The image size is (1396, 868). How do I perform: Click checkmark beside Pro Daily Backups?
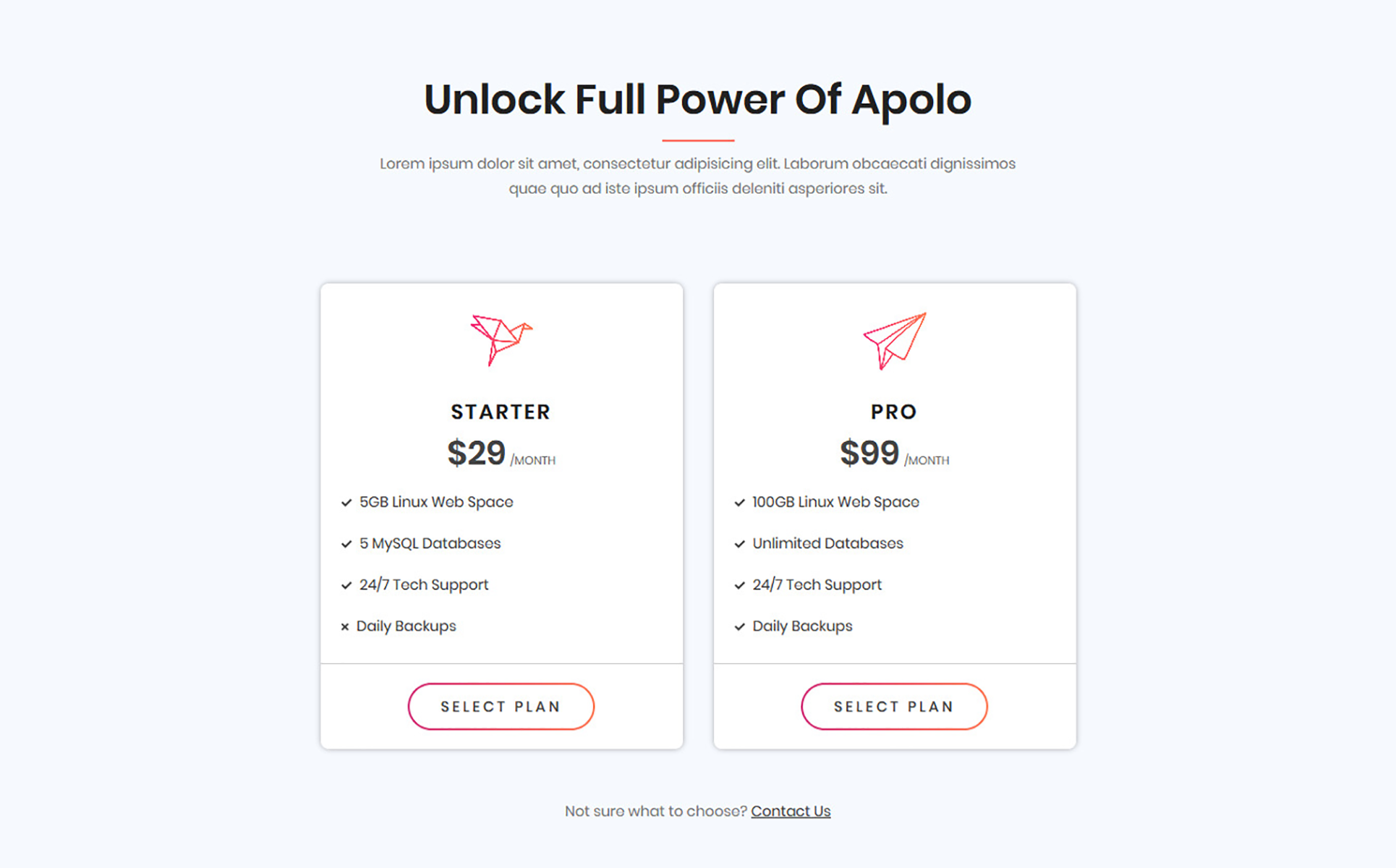[739, 627]
